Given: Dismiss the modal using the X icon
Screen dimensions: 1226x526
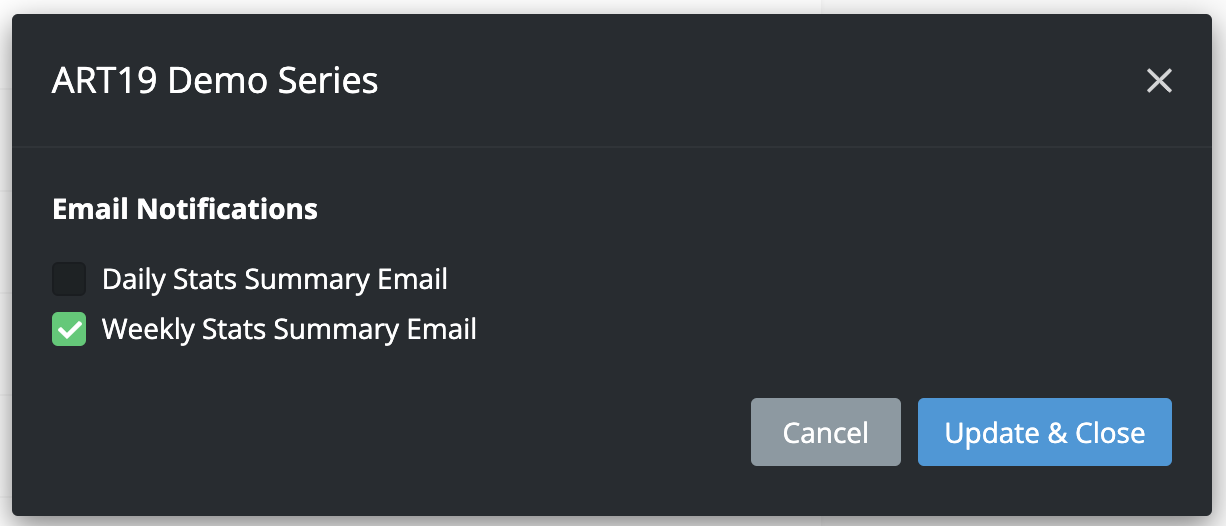Looking at the screenshot, I should (x=1159, y=81).
